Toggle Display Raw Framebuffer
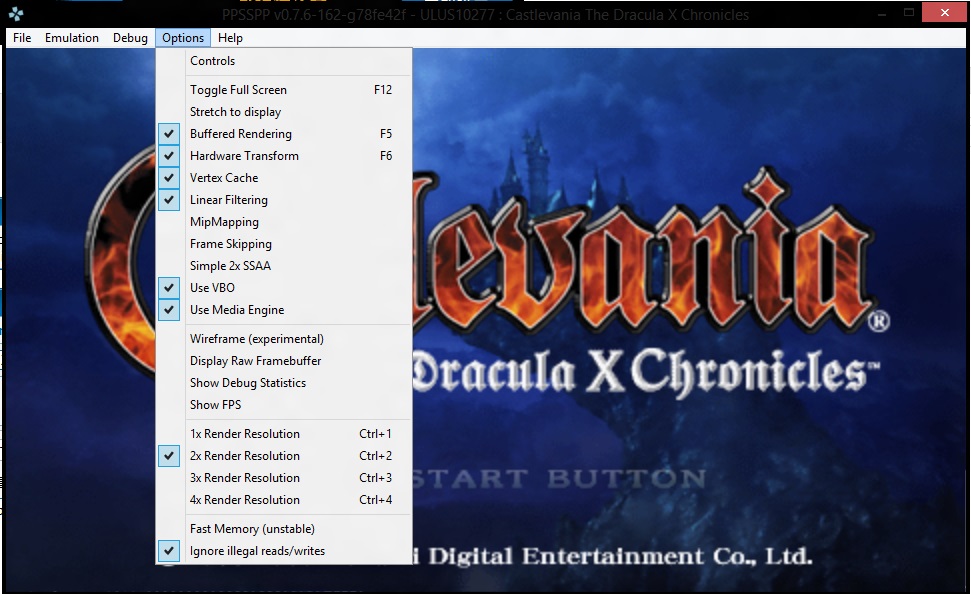The height and width of the screenshot is (594, 971). [284, 360]
